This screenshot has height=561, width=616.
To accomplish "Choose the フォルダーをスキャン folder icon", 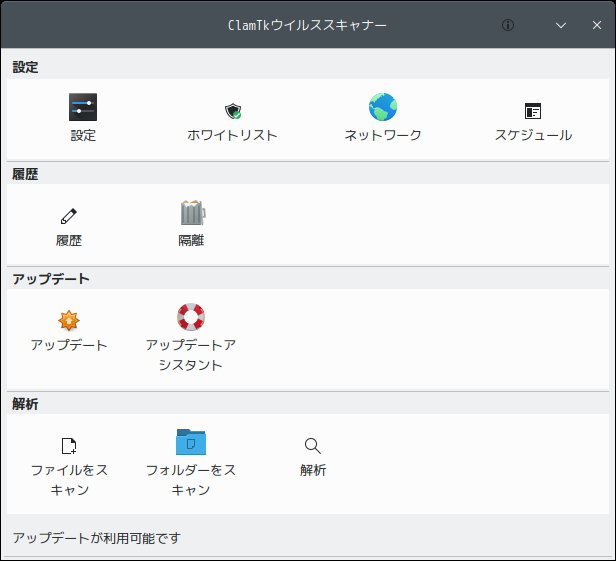I will pyautogui.click(x=191, y=442).
